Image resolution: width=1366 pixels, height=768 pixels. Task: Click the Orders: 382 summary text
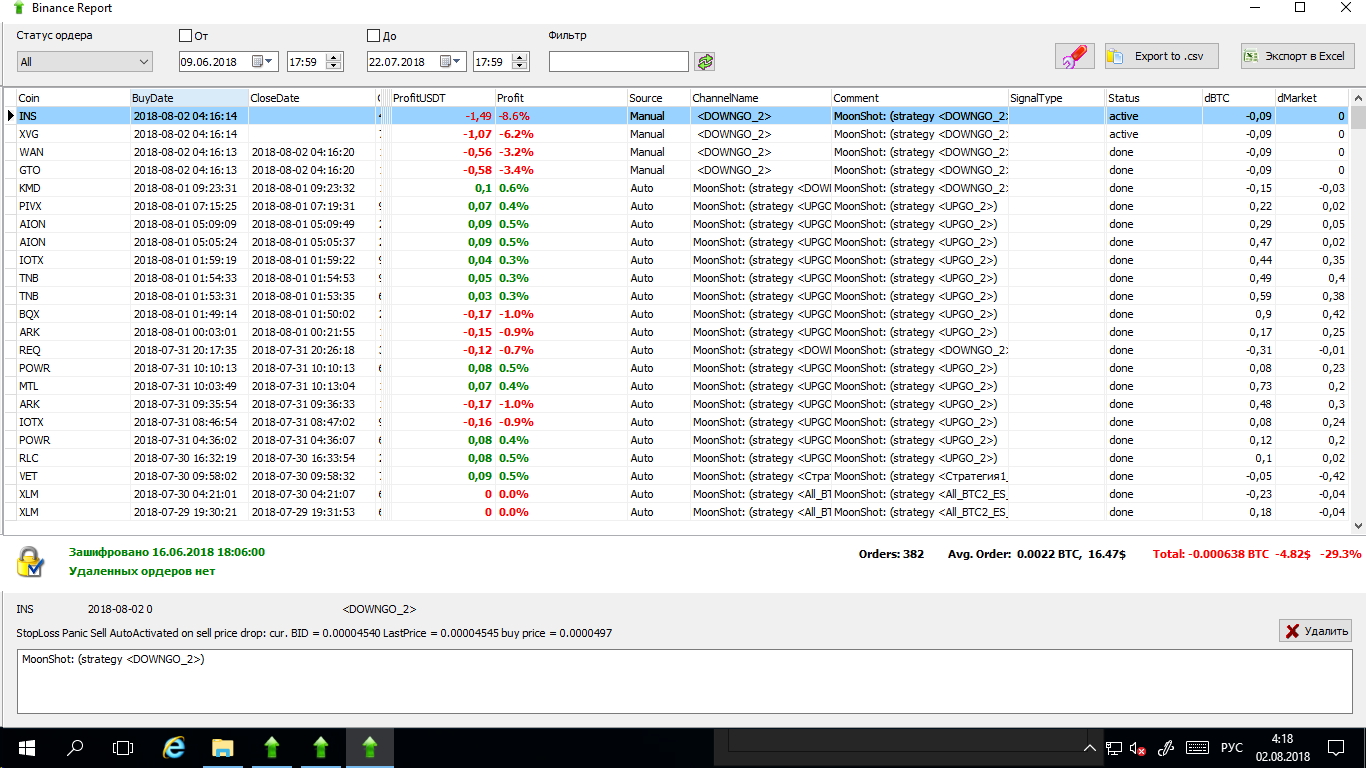pyautogui.click(x=891, y=554)
